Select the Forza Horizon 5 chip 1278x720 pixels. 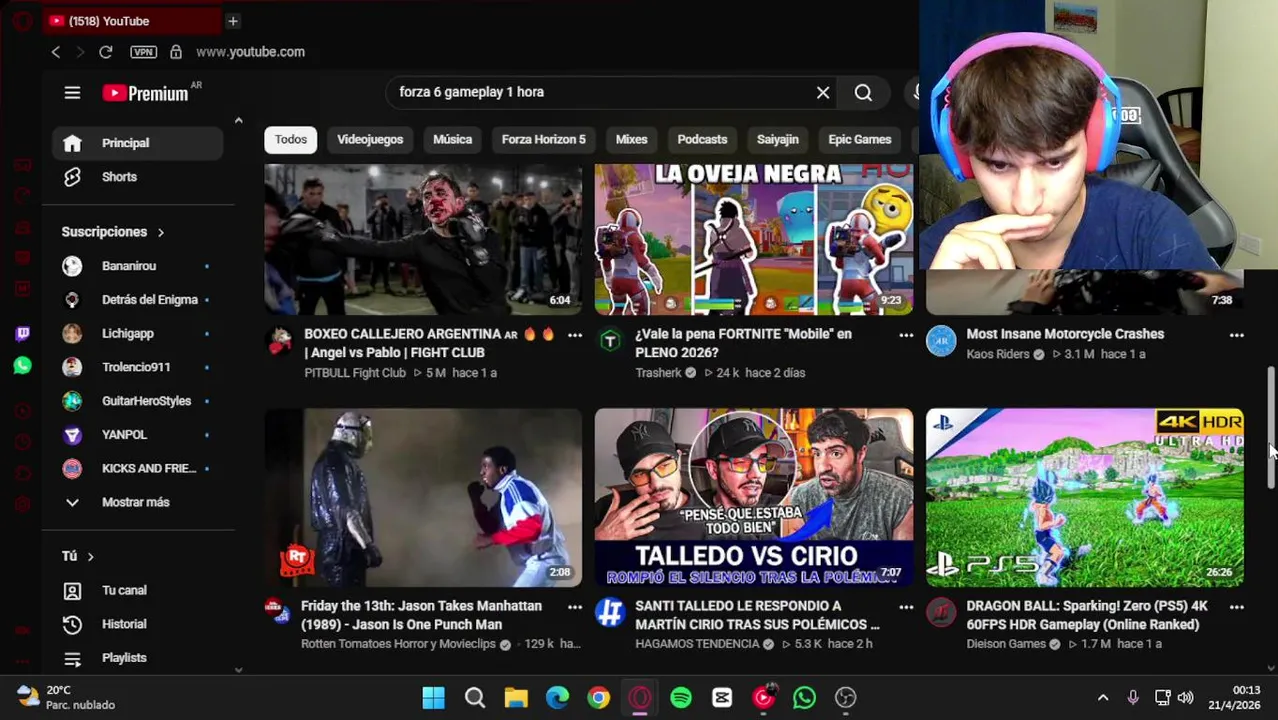click(544, 139)
